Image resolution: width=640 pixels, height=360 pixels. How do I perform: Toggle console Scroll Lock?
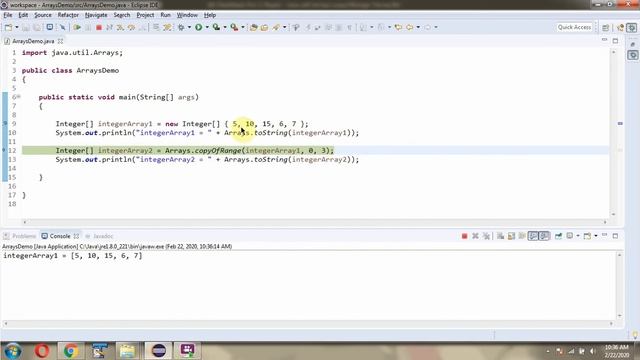(x=511, y=236)
